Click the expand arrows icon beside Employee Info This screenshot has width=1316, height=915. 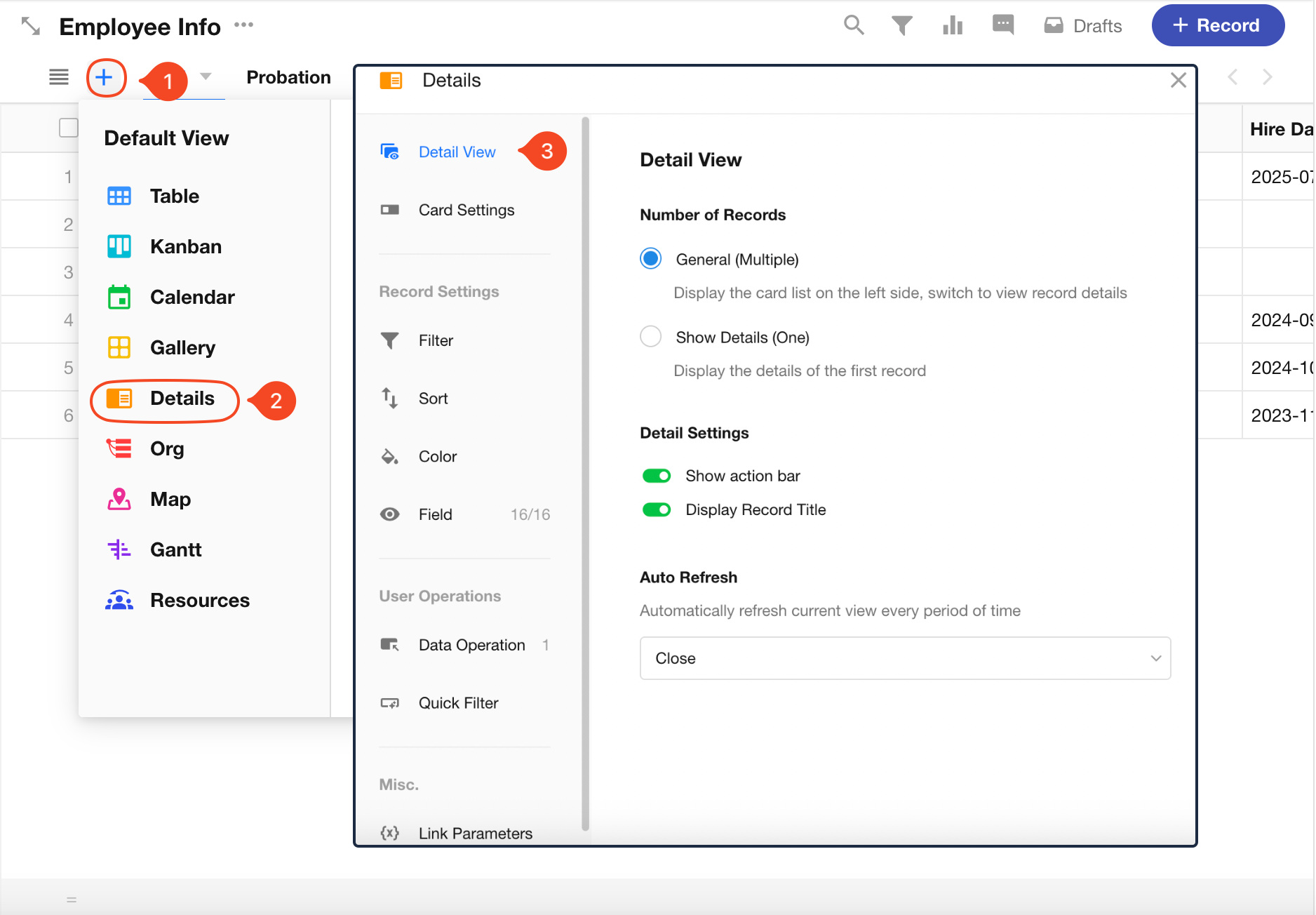click(x=31, y=27)
